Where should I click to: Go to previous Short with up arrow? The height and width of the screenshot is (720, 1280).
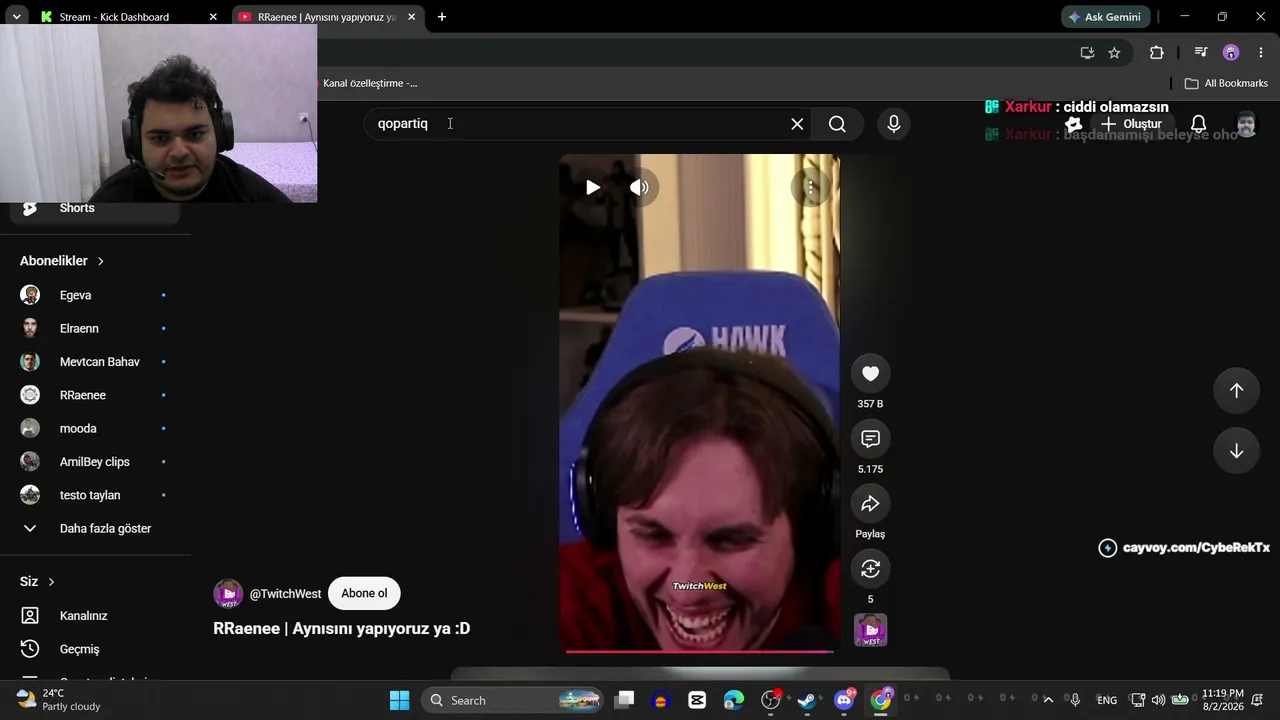pyautogui.click(x=1236, y=391)
